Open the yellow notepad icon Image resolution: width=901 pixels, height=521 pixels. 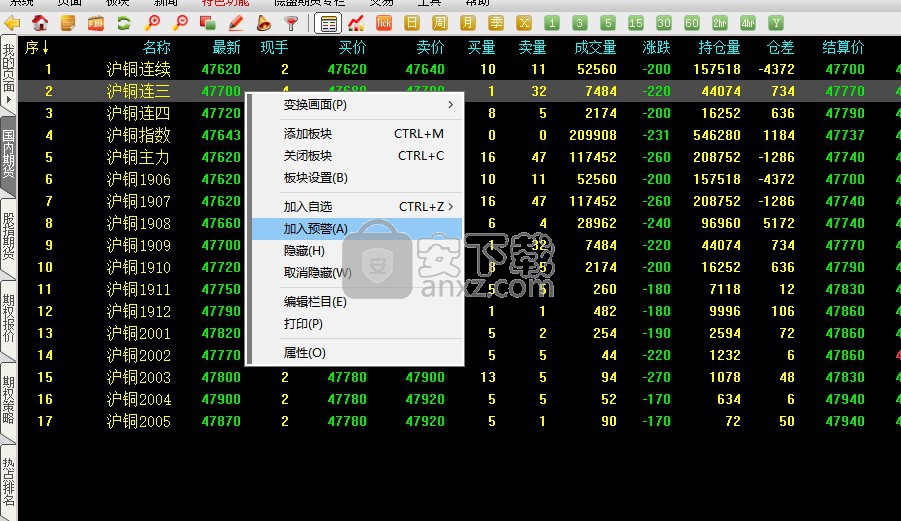click(x=68, y=24)
